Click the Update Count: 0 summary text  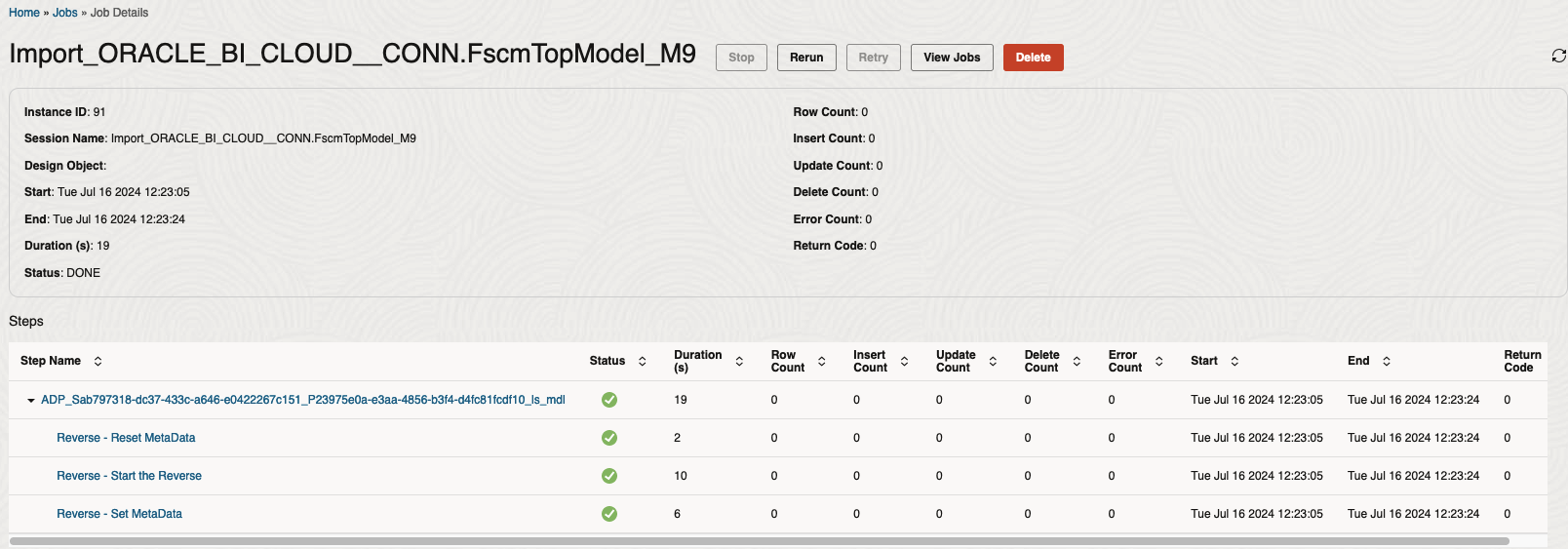(838, 166)
